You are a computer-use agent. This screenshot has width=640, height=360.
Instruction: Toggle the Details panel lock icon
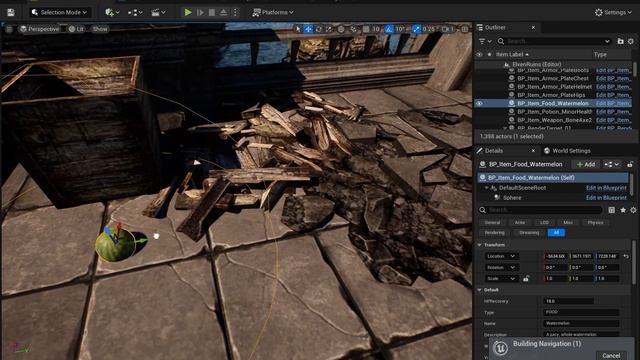pos(630,164)
